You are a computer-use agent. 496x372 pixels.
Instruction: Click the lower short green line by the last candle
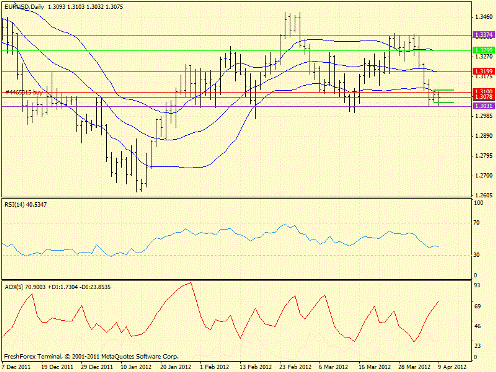[444, 102]
